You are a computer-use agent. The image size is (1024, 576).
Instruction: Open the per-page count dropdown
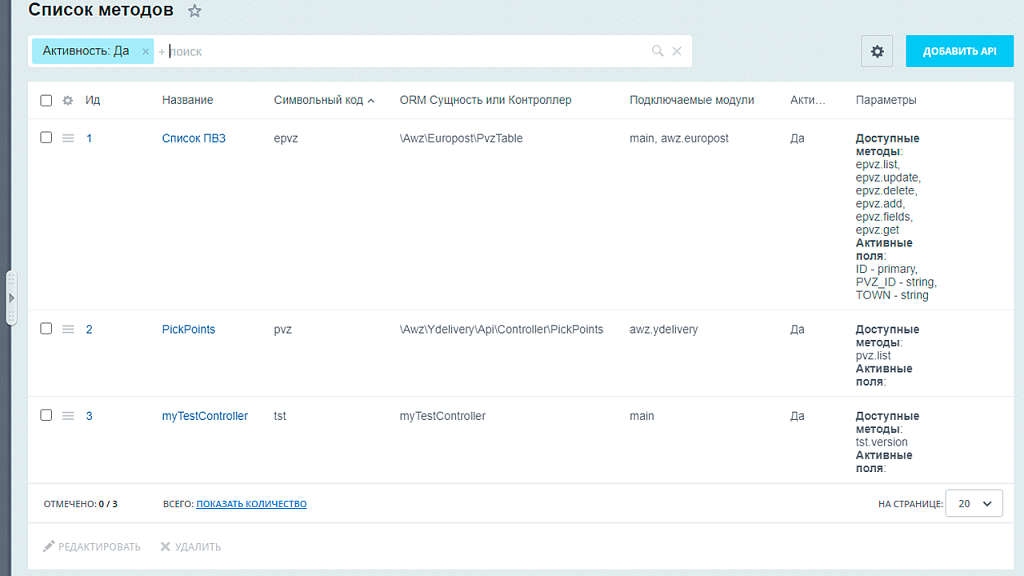[x=974, y=504]
